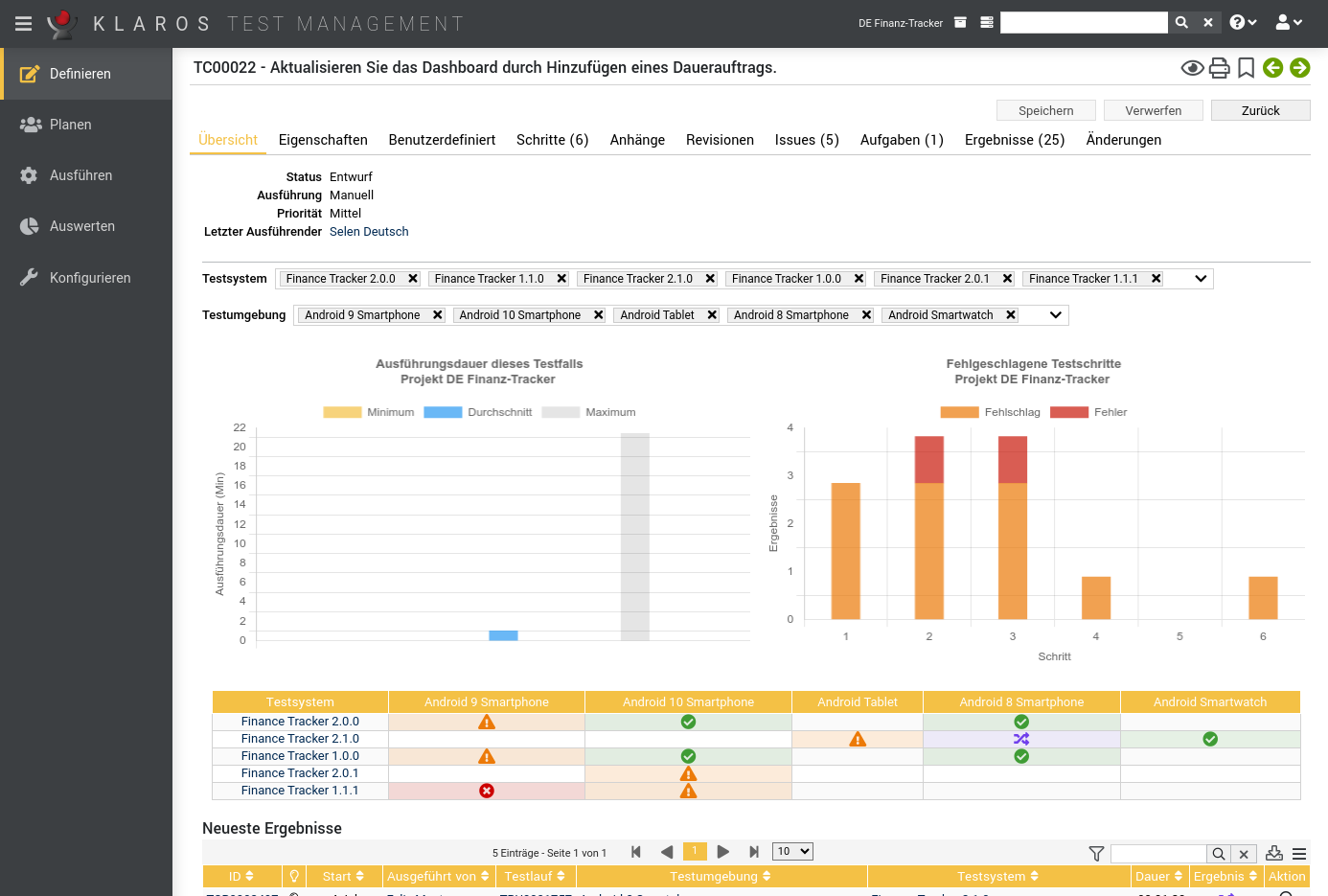1328x896 pixels.
Task: Remove Android 9 Smartphone from Testumgebung filter
Action: click(x=438, y=315)
